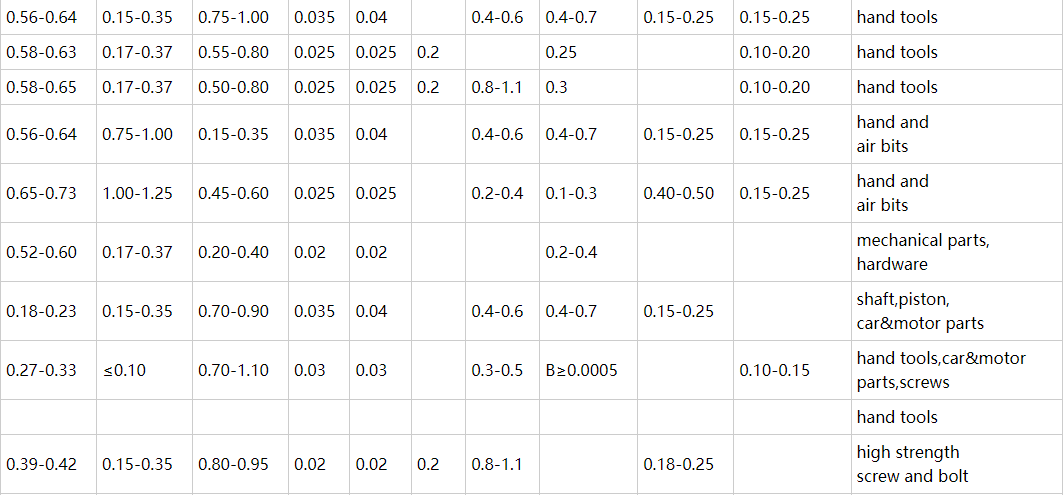Click the cell reading 0.65-0.73
This screenshot has width=1064, height=495.
(41, 193)
